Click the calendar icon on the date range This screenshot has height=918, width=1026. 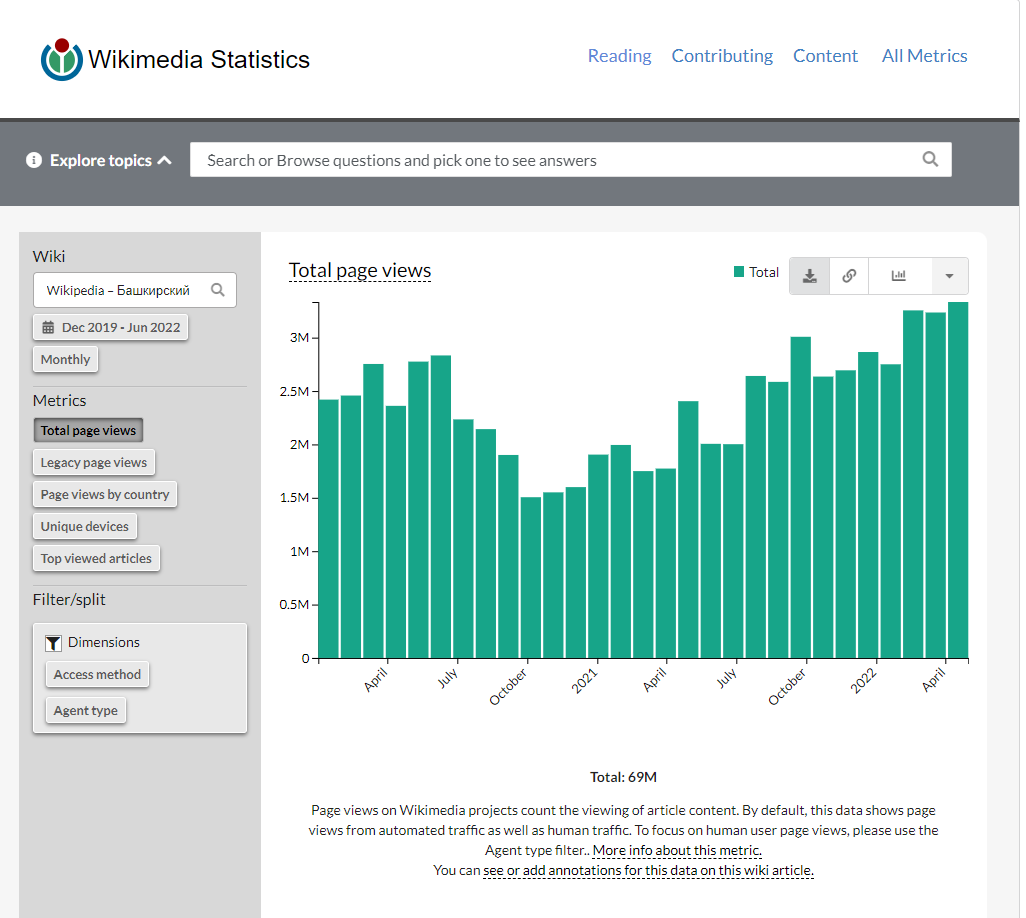point(48,327)
